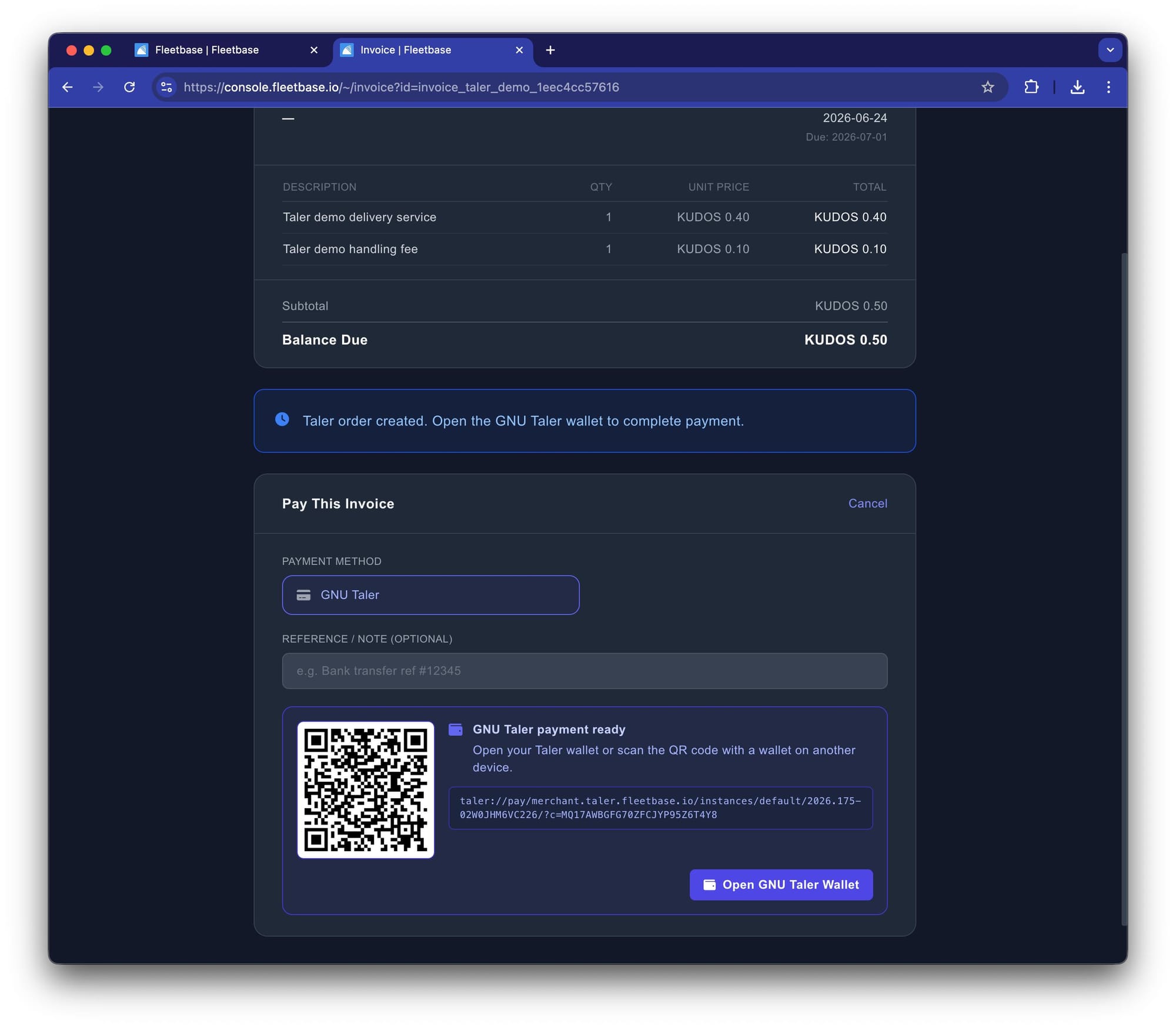Open the downloads icon in toolbar

pyautogui.click(x=1077, y=87)
